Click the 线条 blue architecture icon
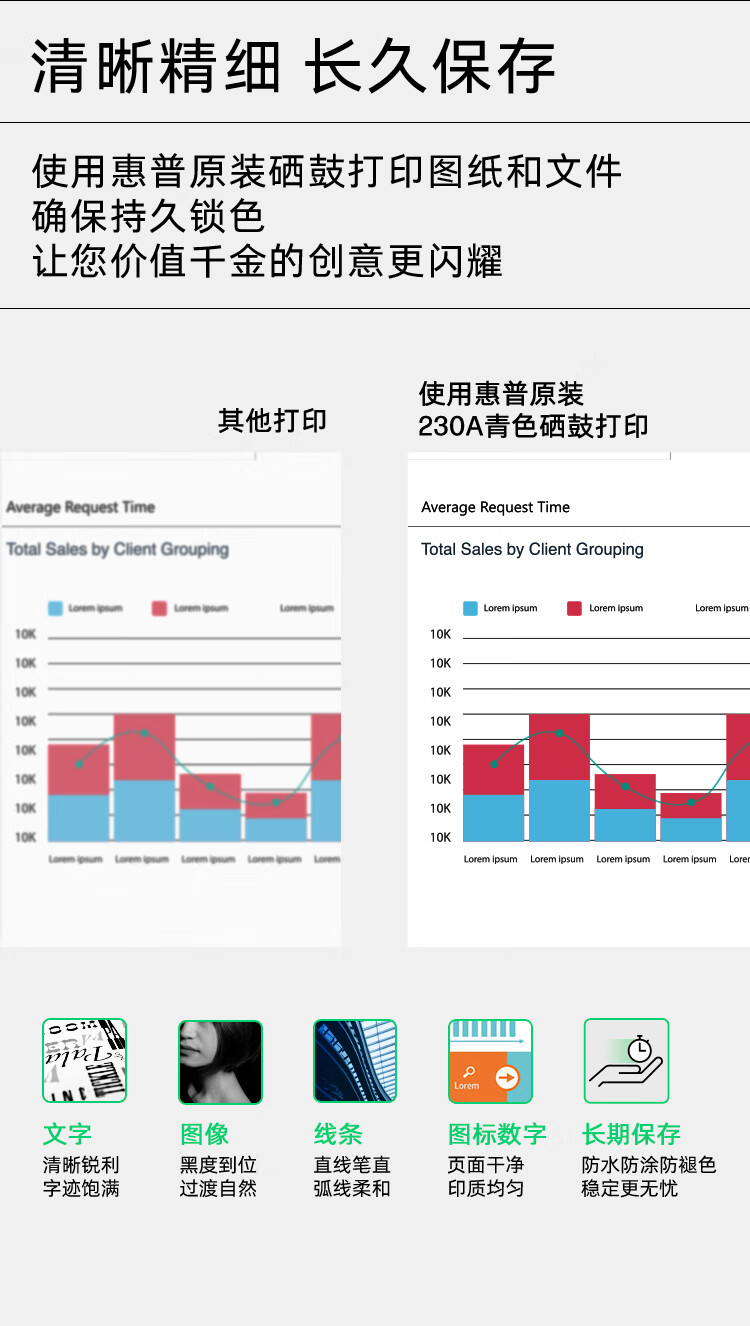The height and width of the screenshot is (1326, 750). tap(355, 1060)
